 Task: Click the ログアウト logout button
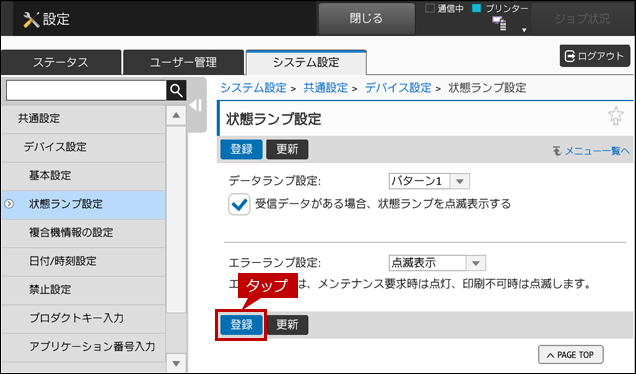point(595,56)
